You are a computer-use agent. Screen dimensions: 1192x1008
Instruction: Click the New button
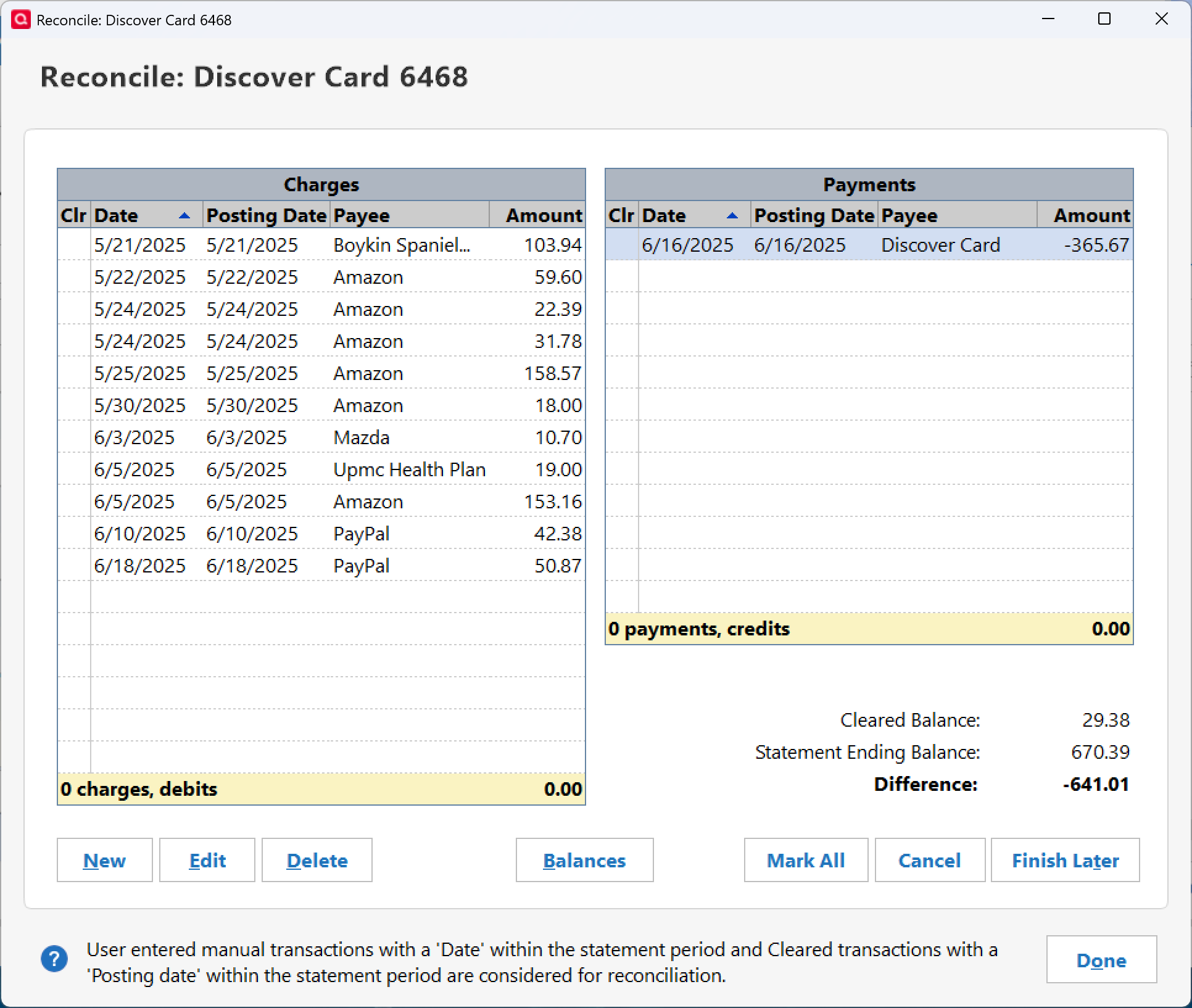pos(104,860)
